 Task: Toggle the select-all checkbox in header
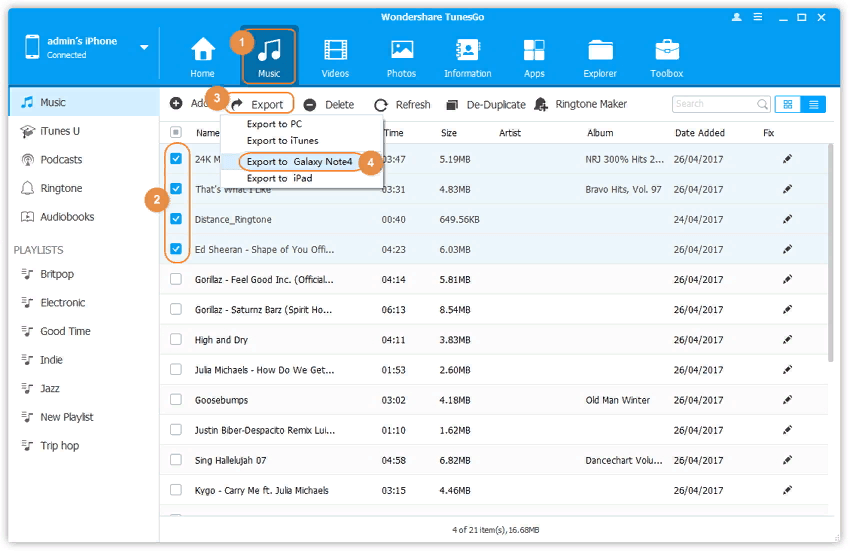pos(176,133)
